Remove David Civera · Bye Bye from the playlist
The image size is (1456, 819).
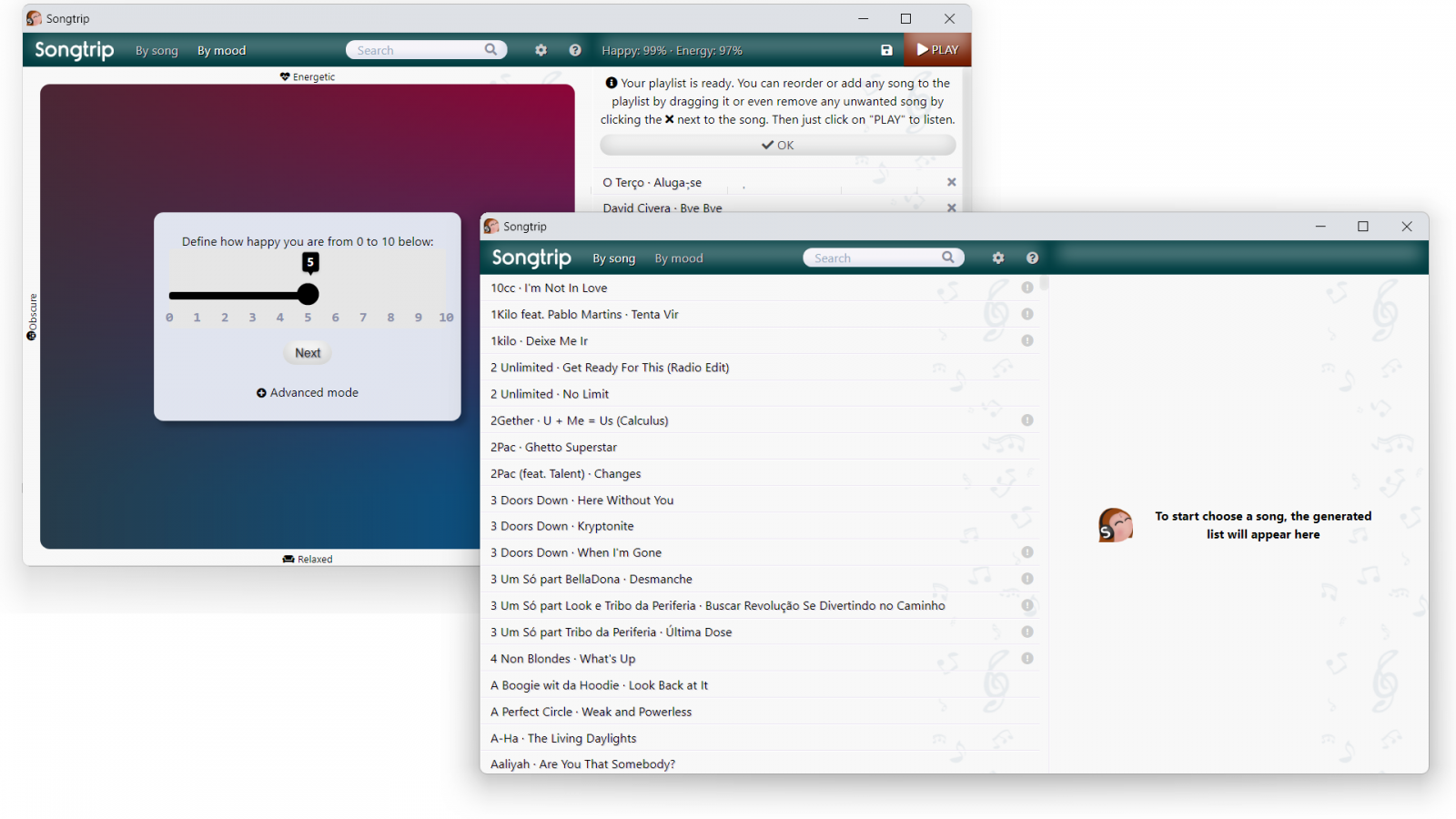pos(951,207)
